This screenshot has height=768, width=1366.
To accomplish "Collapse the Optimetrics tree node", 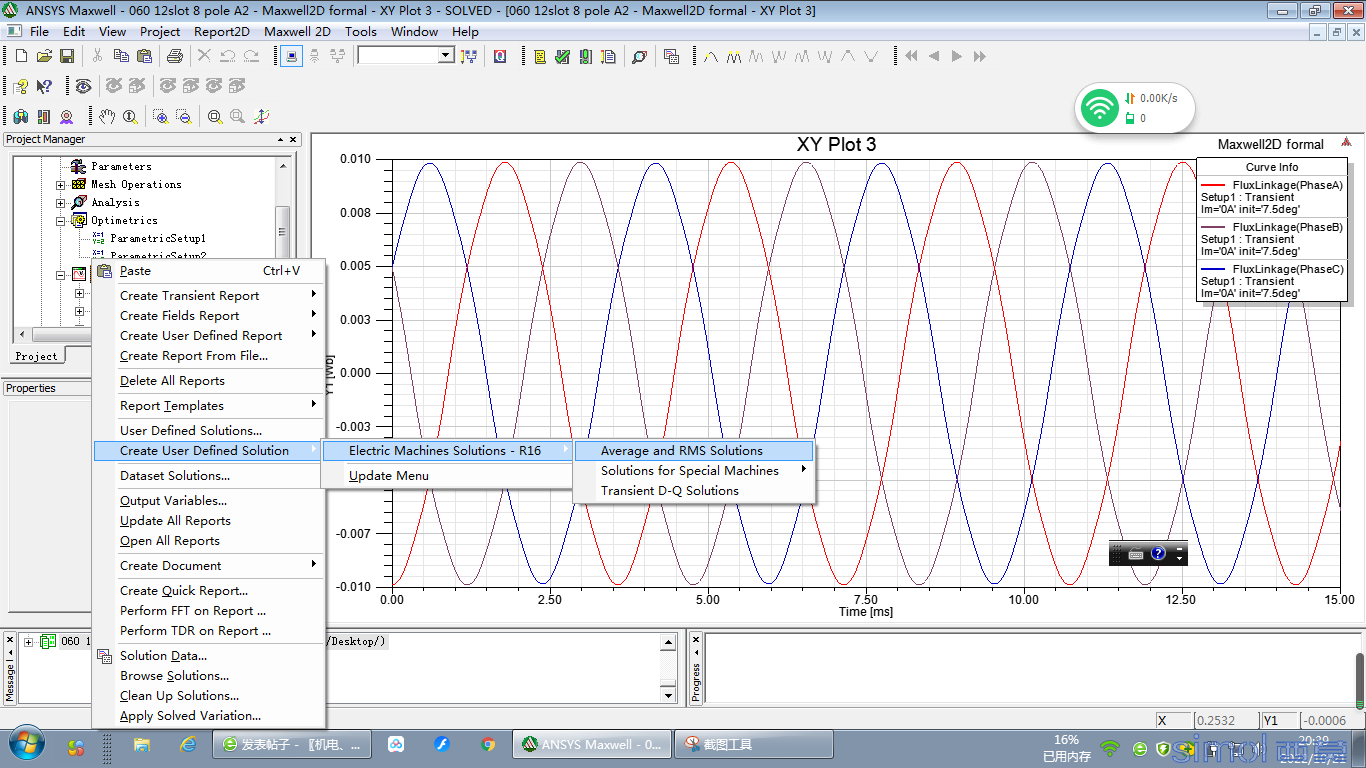I will (x=61, y=221).
